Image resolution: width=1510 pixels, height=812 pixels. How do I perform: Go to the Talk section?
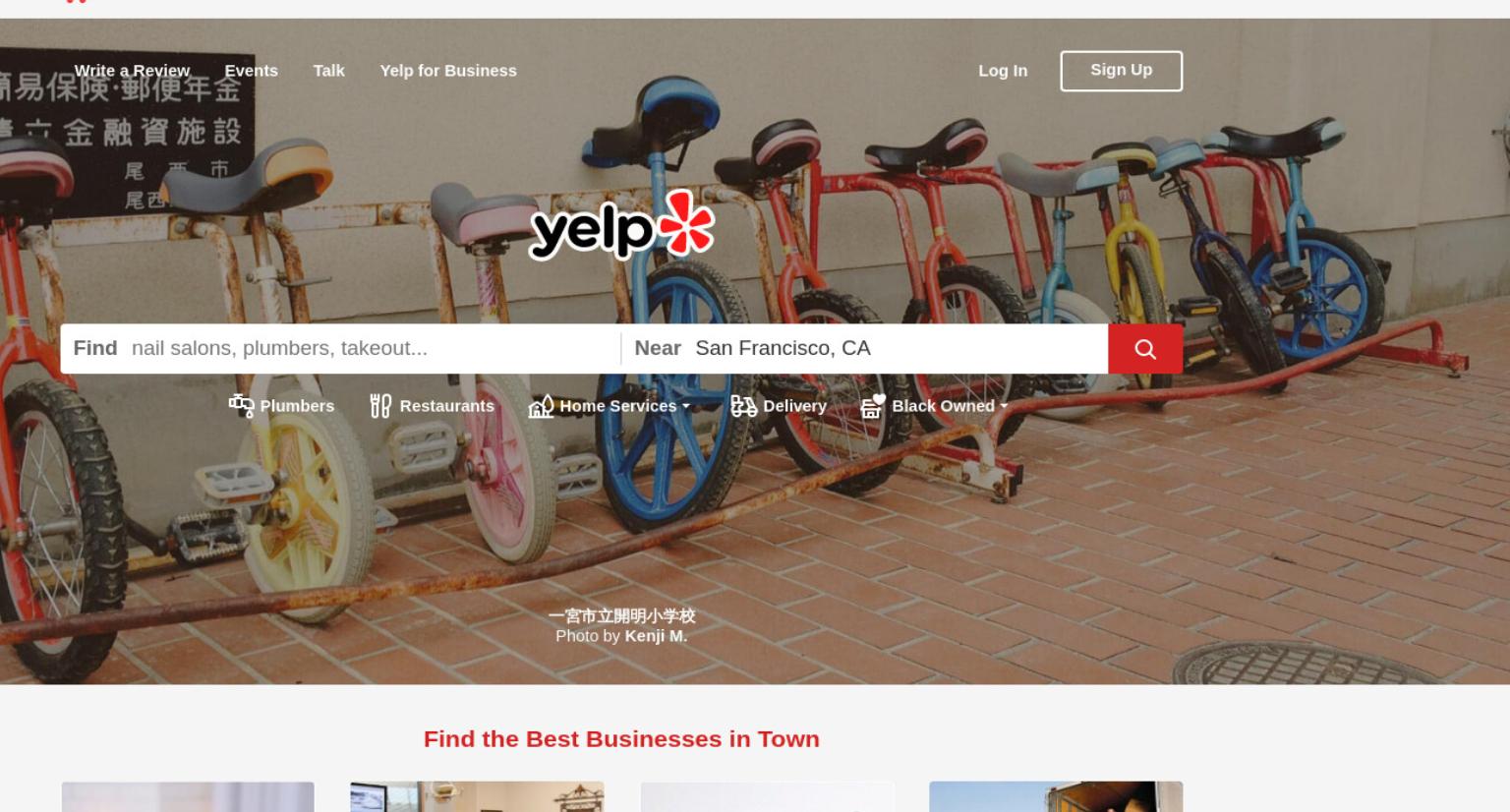pyautogui.click(x=328, y=71)
